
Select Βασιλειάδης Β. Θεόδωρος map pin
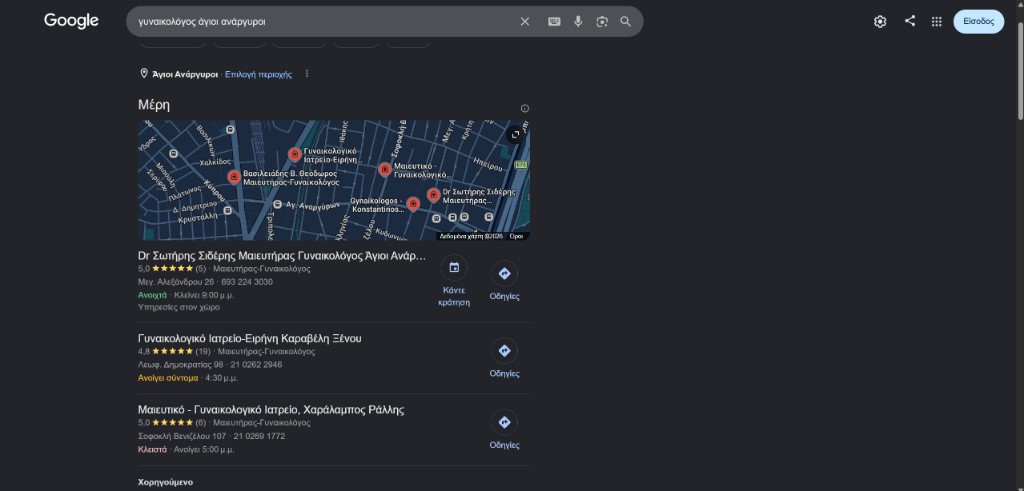pos(234,177)
